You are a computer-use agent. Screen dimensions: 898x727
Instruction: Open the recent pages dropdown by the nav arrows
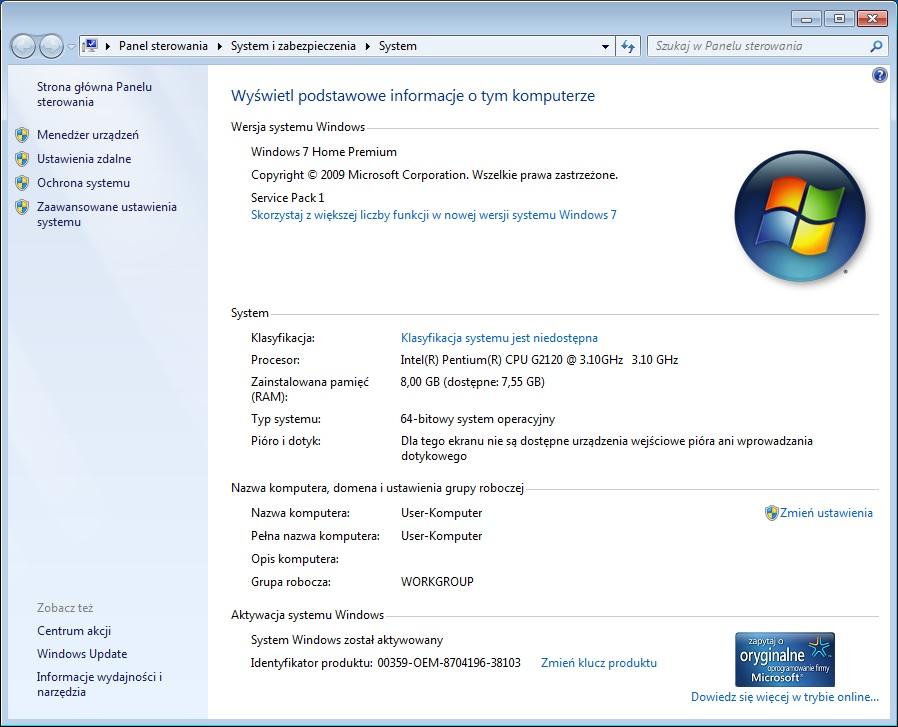[x=72, y=47]
